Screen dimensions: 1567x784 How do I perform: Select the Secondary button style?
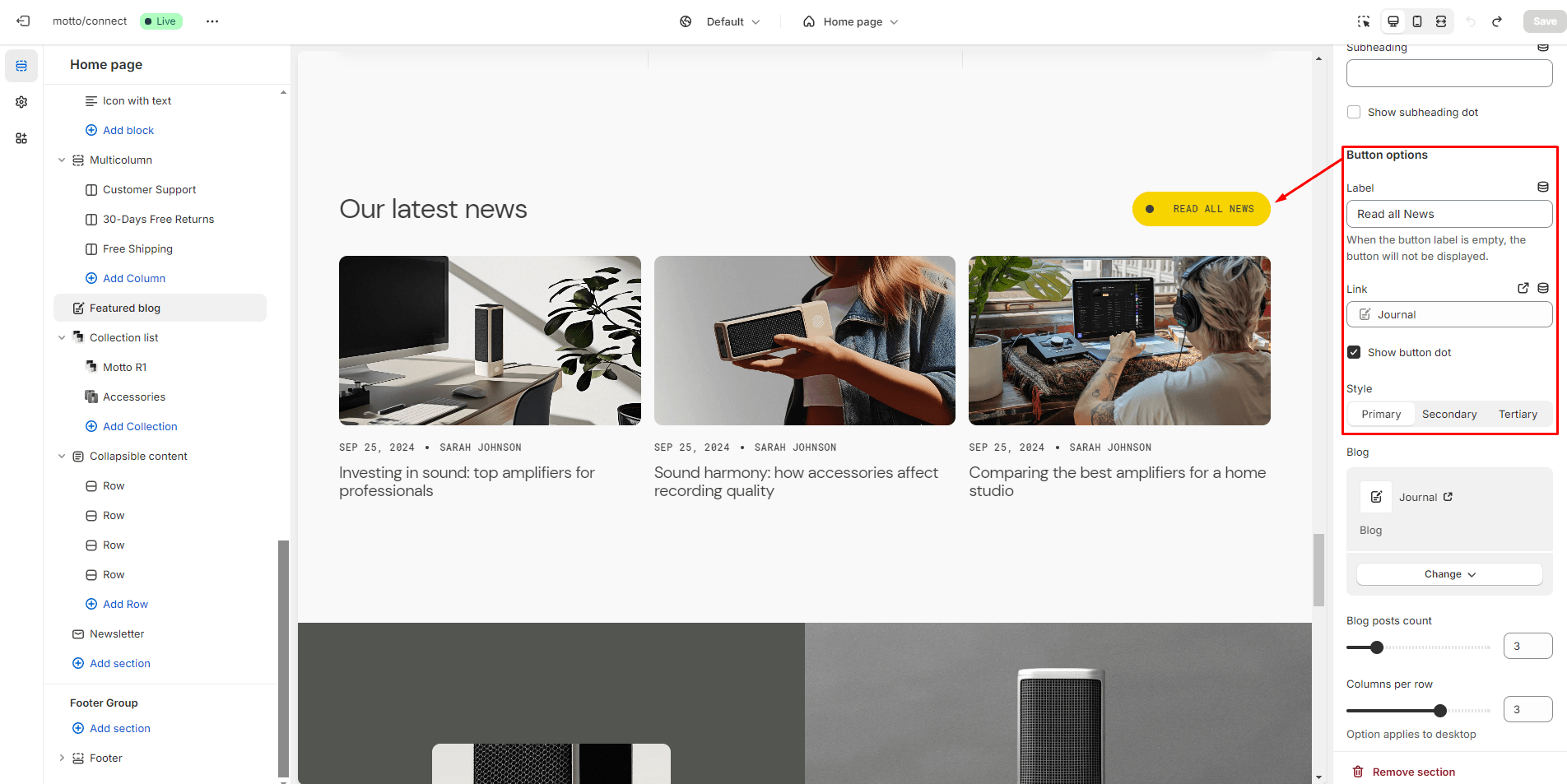pos(1448,414)
